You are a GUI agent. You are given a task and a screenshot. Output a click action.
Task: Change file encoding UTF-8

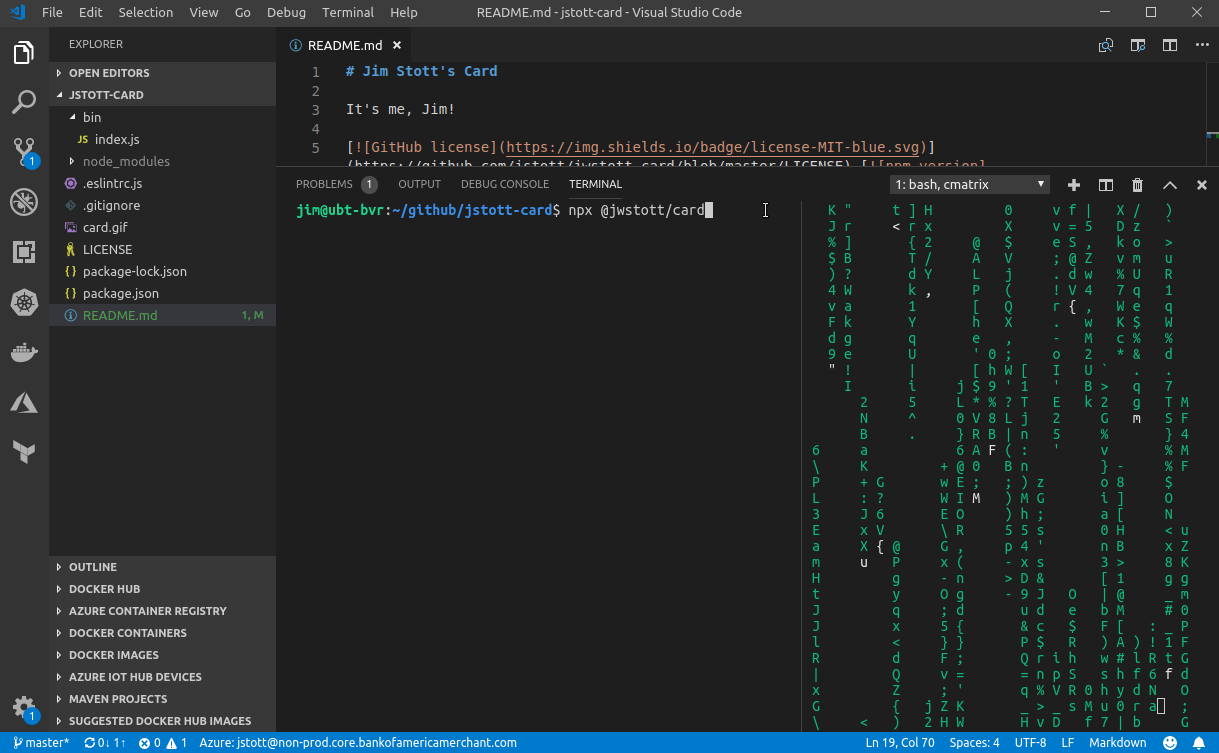click(x=1030, y=743)
